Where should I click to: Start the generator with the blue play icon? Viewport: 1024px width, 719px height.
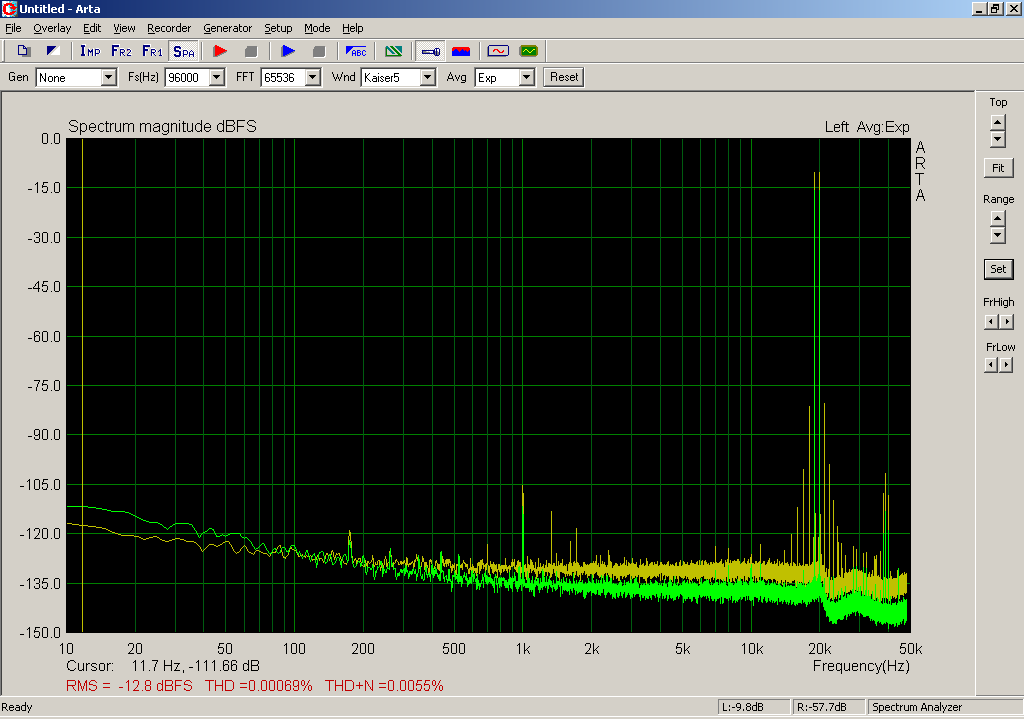[x=288, y=51]
